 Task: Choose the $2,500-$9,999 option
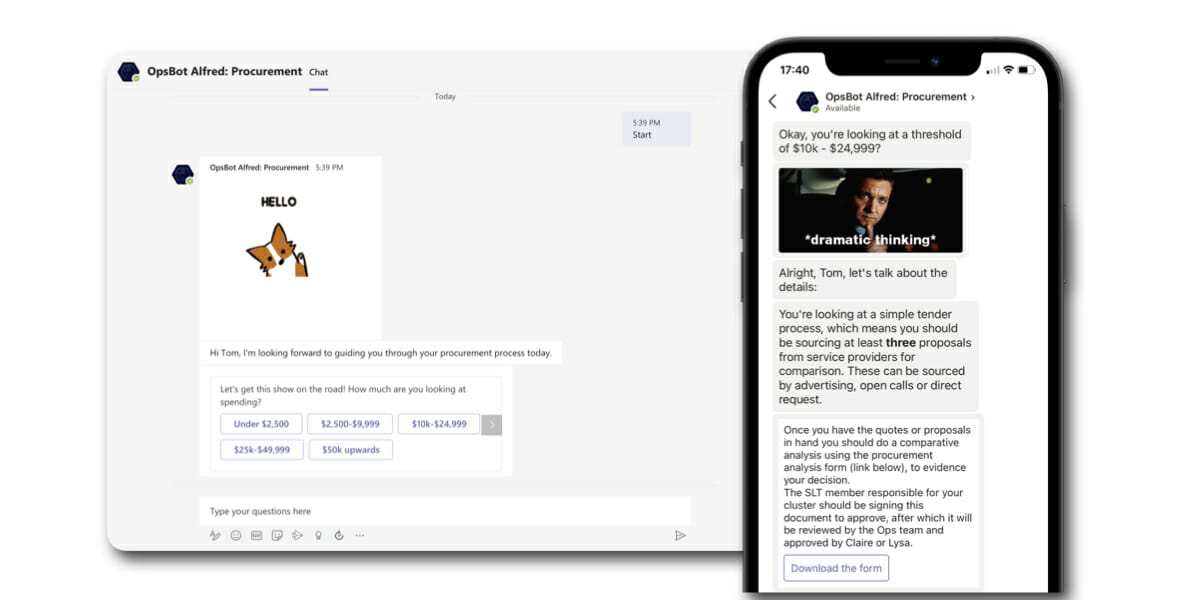tap(350, 424)
